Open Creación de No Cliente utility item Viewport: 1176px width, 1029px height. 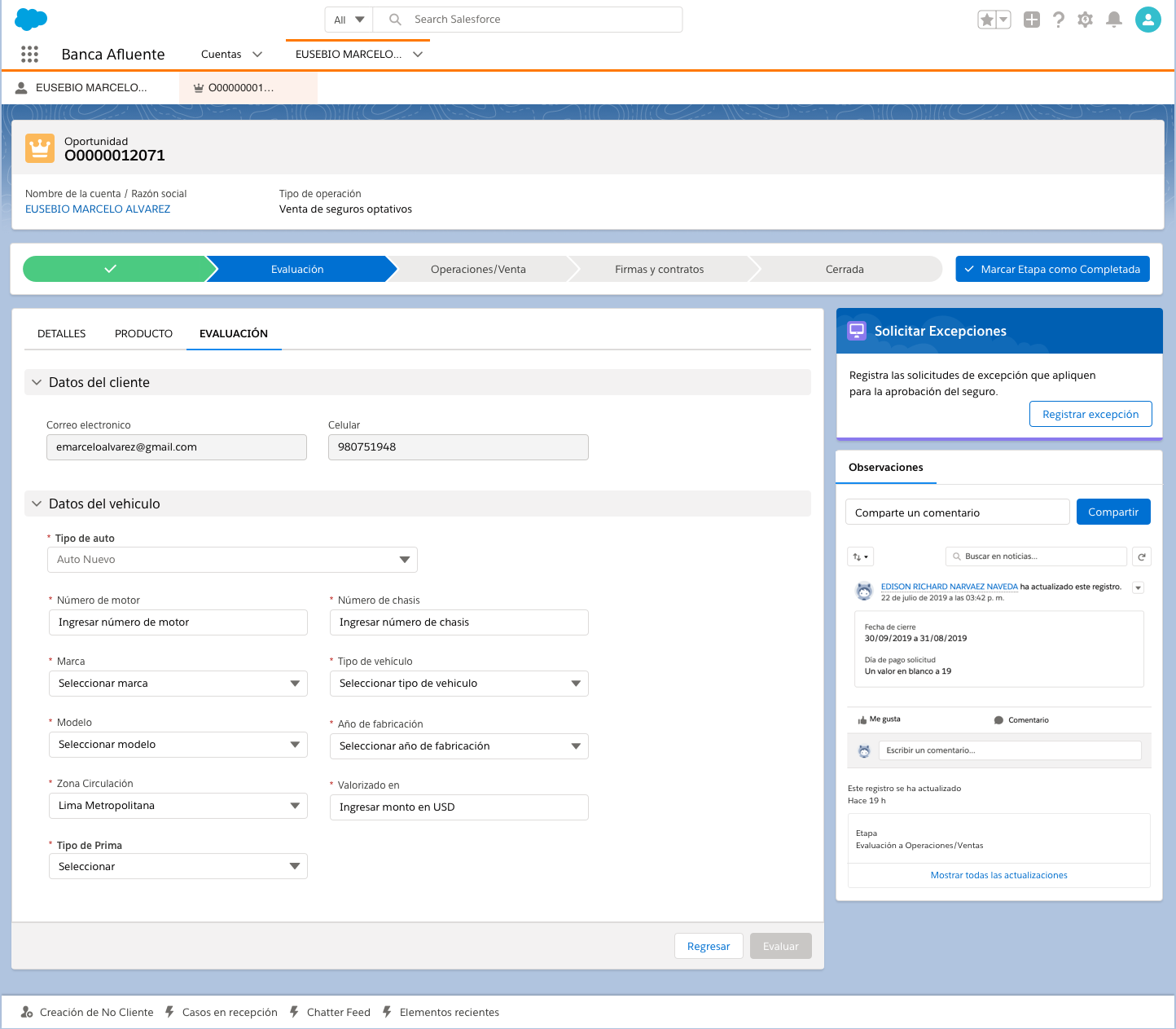click(x=87, y=1012)
